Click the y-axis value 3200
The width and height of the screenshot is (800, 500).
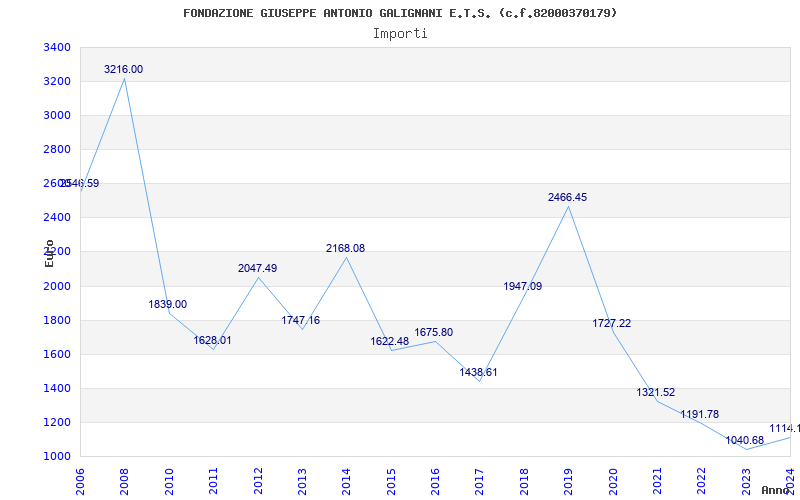coord(57,82)
